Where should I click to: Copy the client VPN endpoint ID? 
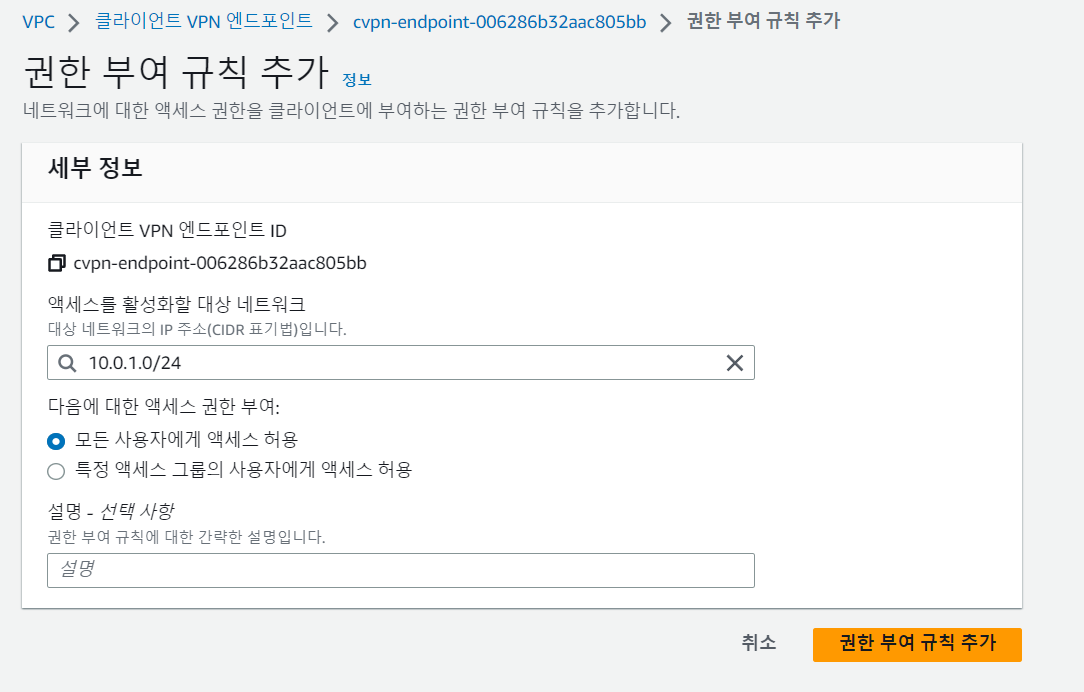(x=57, y=263)
